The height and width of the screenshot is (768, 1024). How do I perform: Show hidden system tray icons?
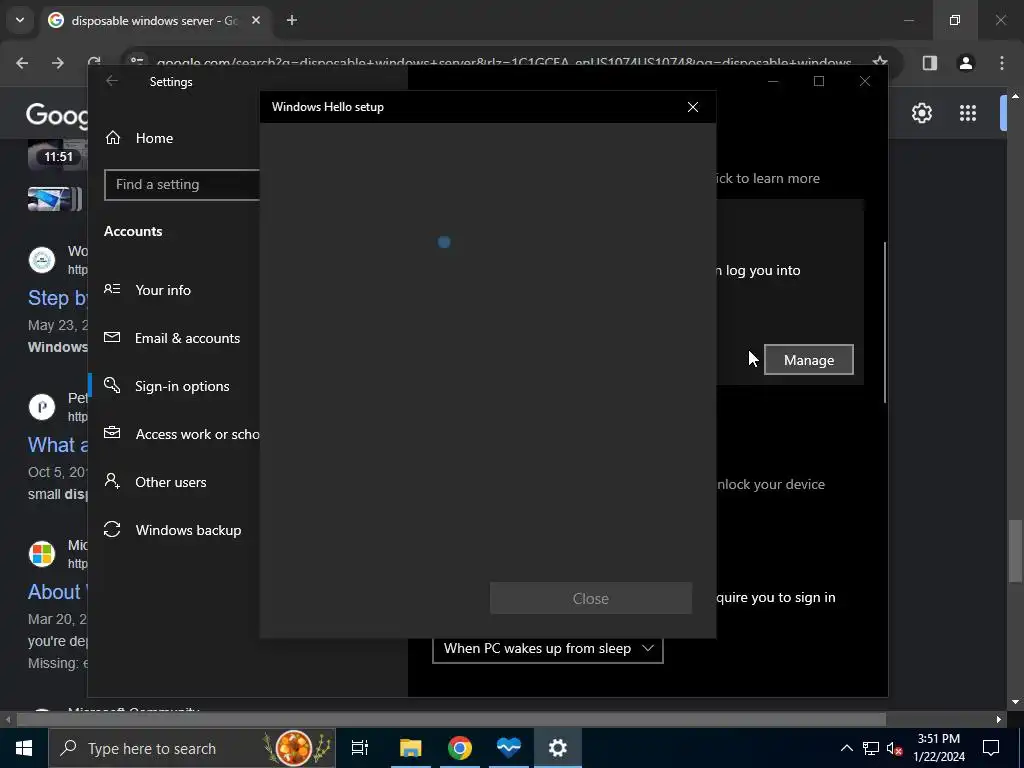[846, 748]
